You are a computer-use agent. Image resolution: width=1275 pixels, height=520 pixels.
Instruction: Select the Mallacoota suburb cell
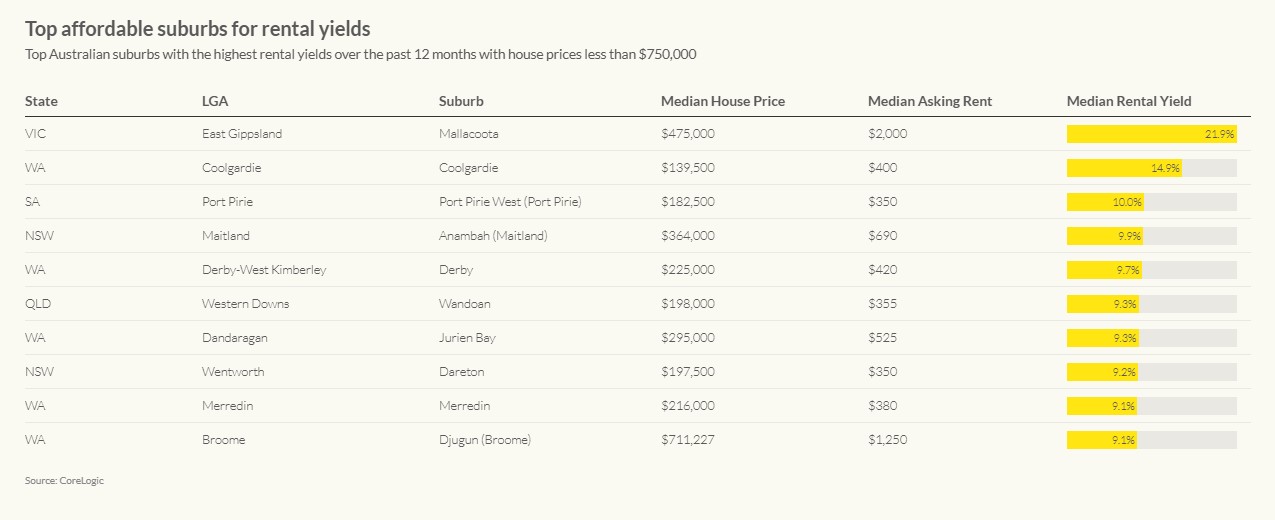click(468, 134)
